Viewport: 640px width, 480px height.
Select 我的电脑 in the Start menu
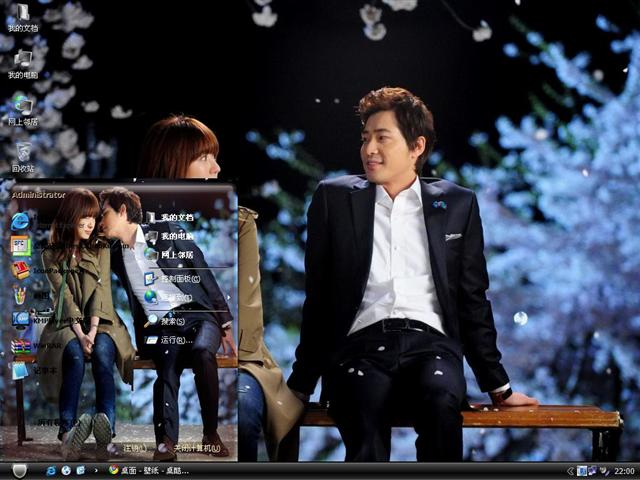coord(170,236)
